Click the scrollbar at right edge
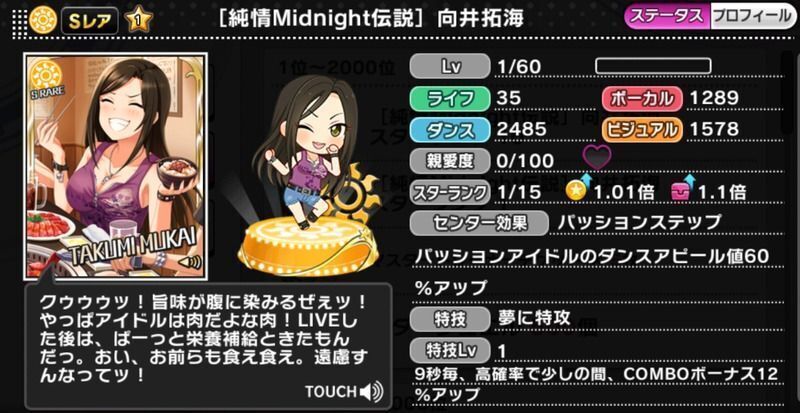The width and height of the screenshot is (800, 413). tap(789, 92)
